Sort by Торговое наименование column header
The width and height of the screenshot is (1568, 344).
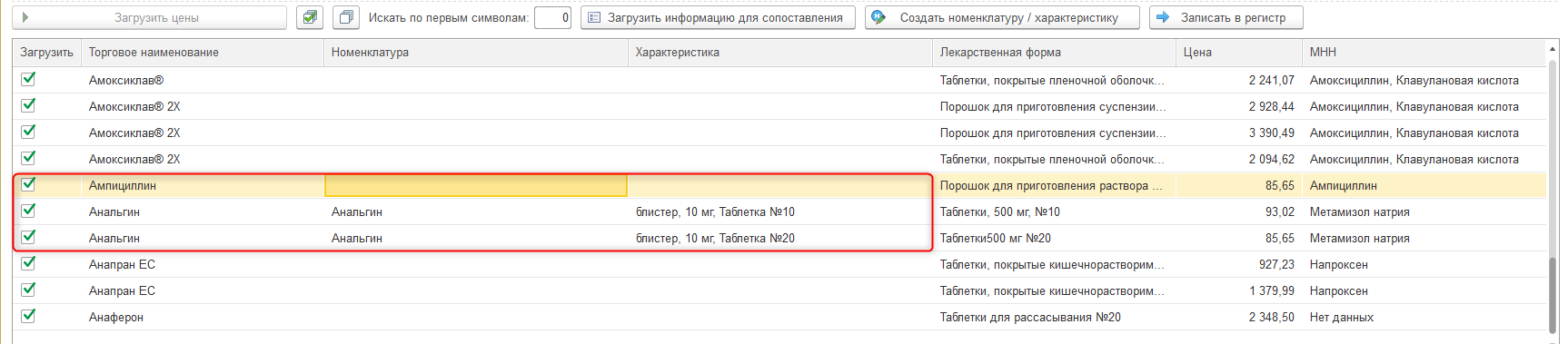click(x=203, y=53)
